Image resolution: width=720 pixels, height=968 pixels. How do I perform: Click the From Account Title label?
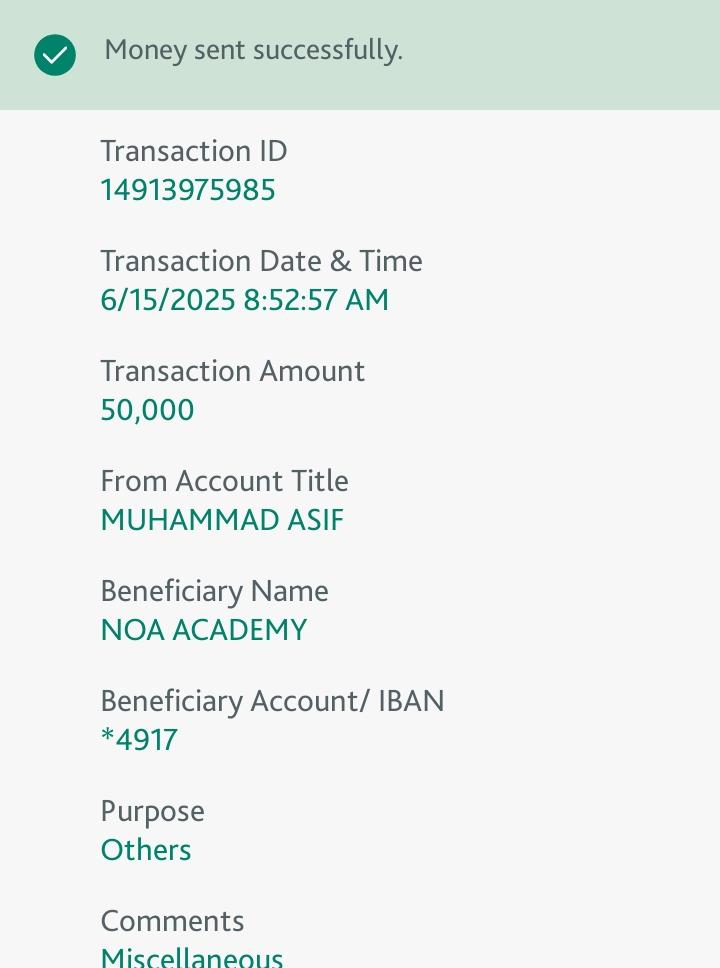(x=224, y=481)
